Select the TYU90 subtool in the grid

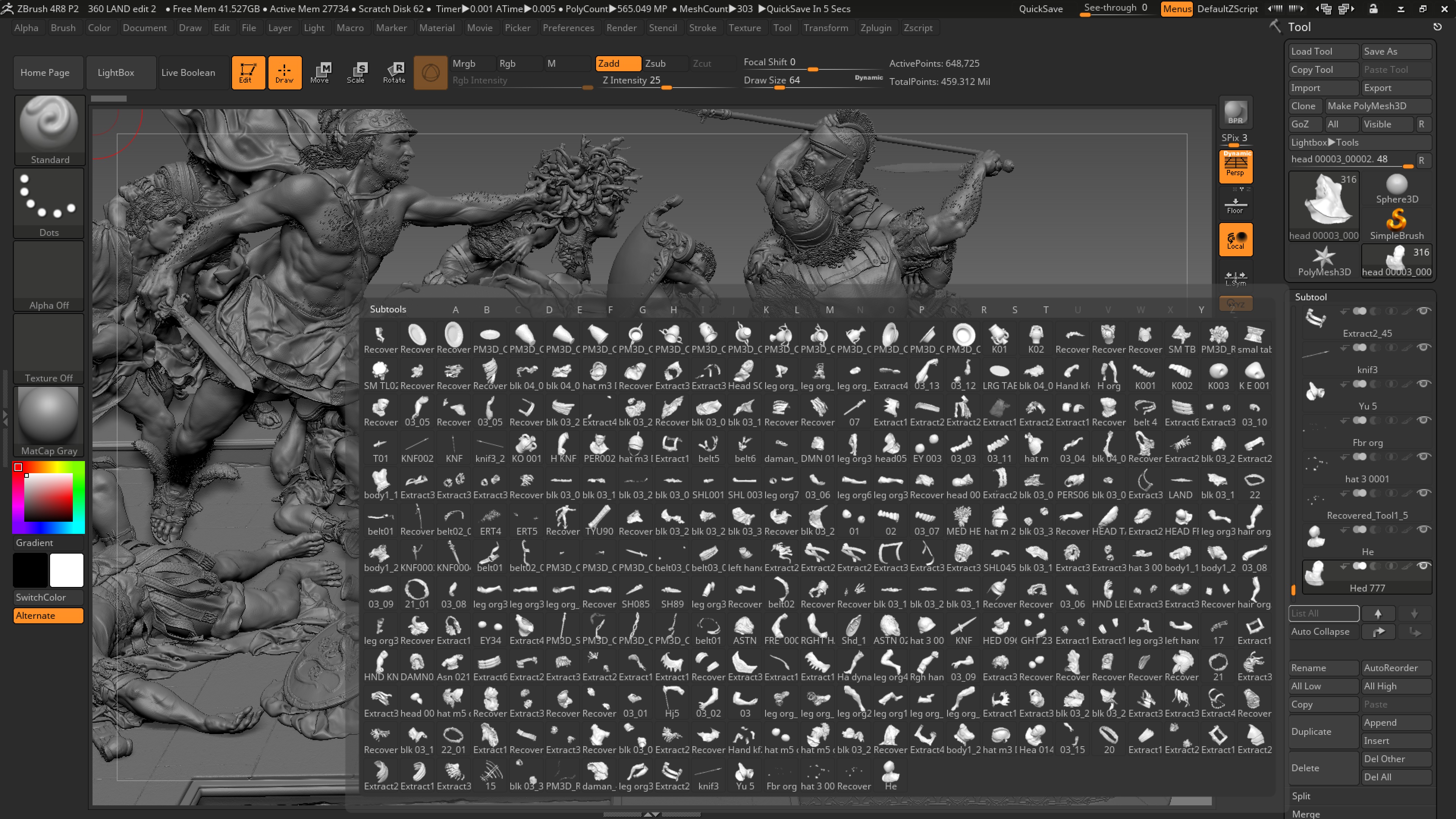click(599, 521)
